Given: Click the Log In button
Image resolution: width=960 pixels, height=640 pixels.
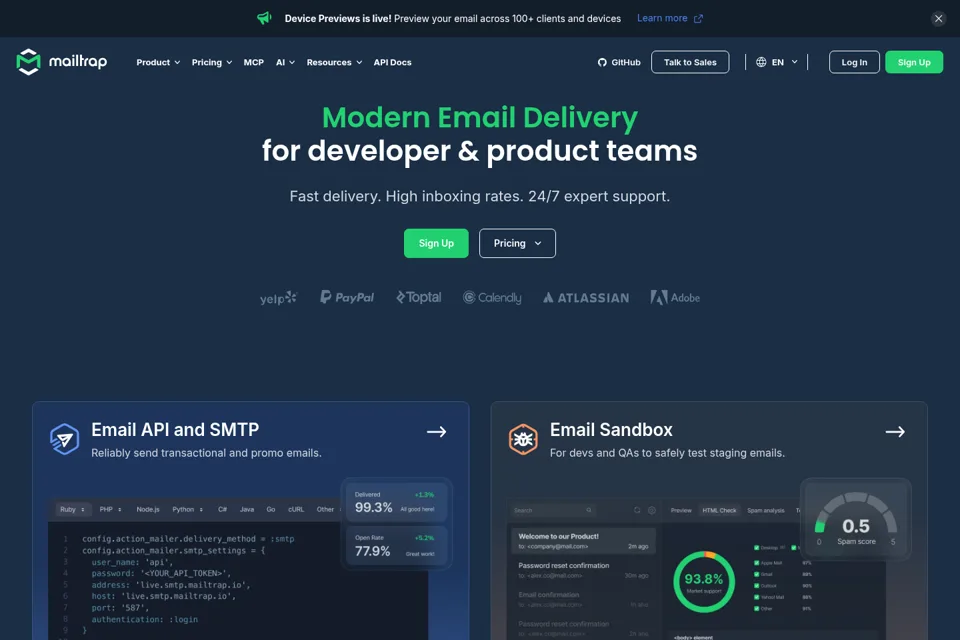Looking at the screenshot, I should point(854,62).
